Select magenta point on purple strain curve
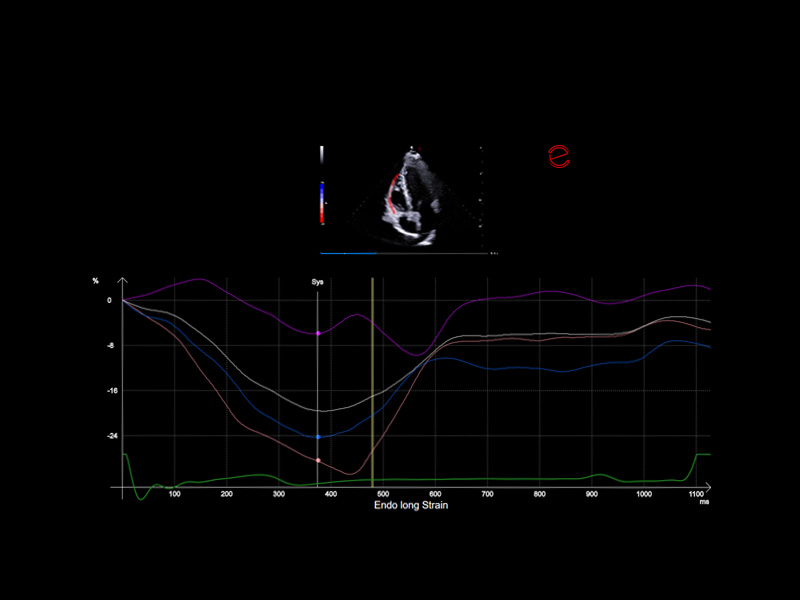The height and width of the screenshot is (600, 800). [318, 333]
